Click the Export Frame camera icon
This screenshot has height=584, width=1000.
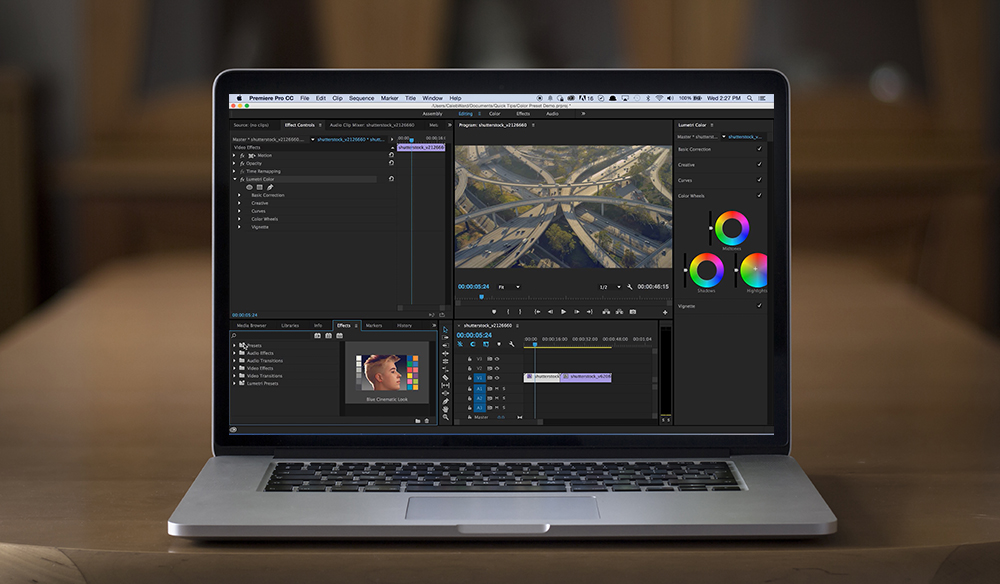(630, 311)
